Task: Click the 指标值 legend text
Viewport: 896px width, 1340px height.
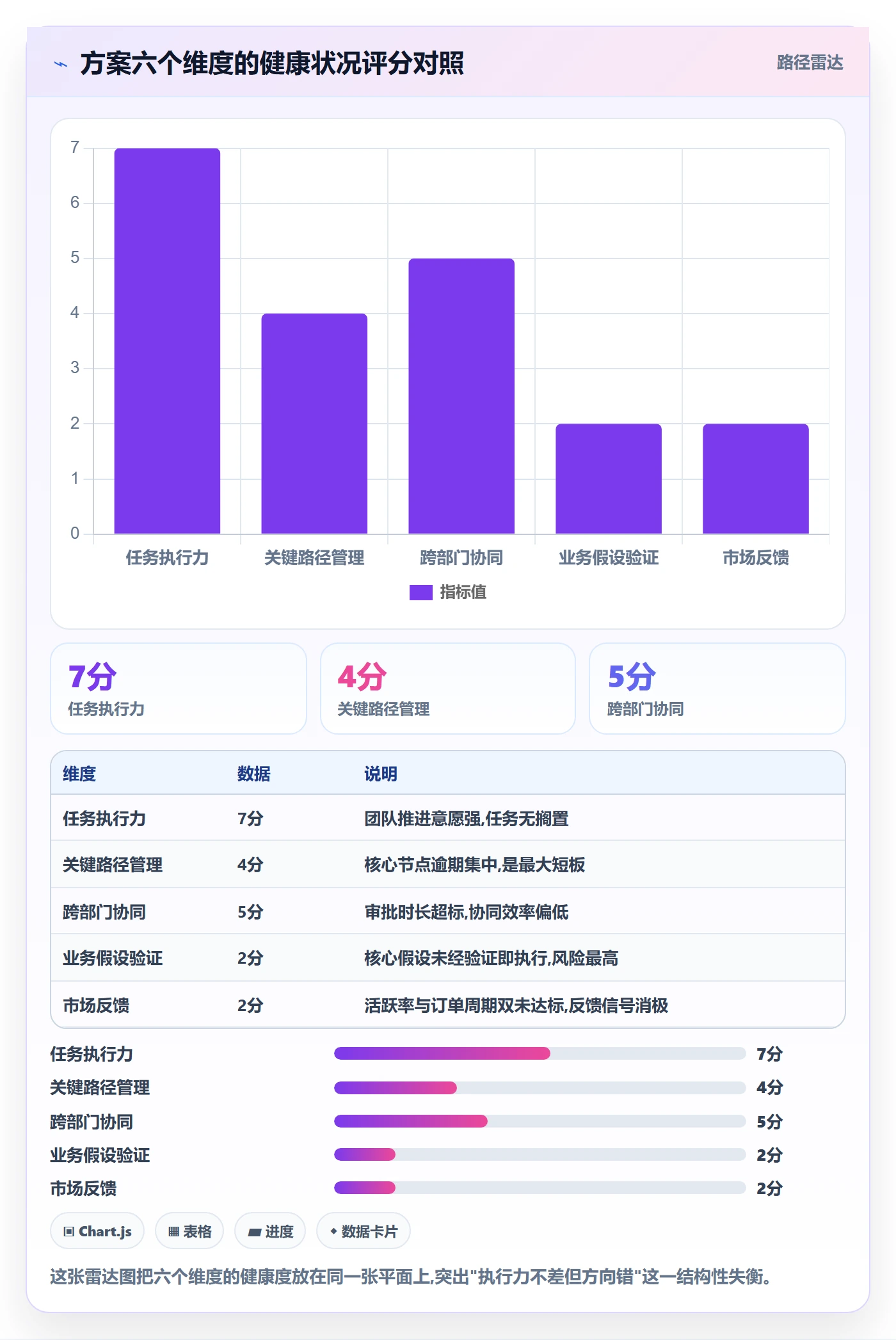Action: (x=463, y=593)
